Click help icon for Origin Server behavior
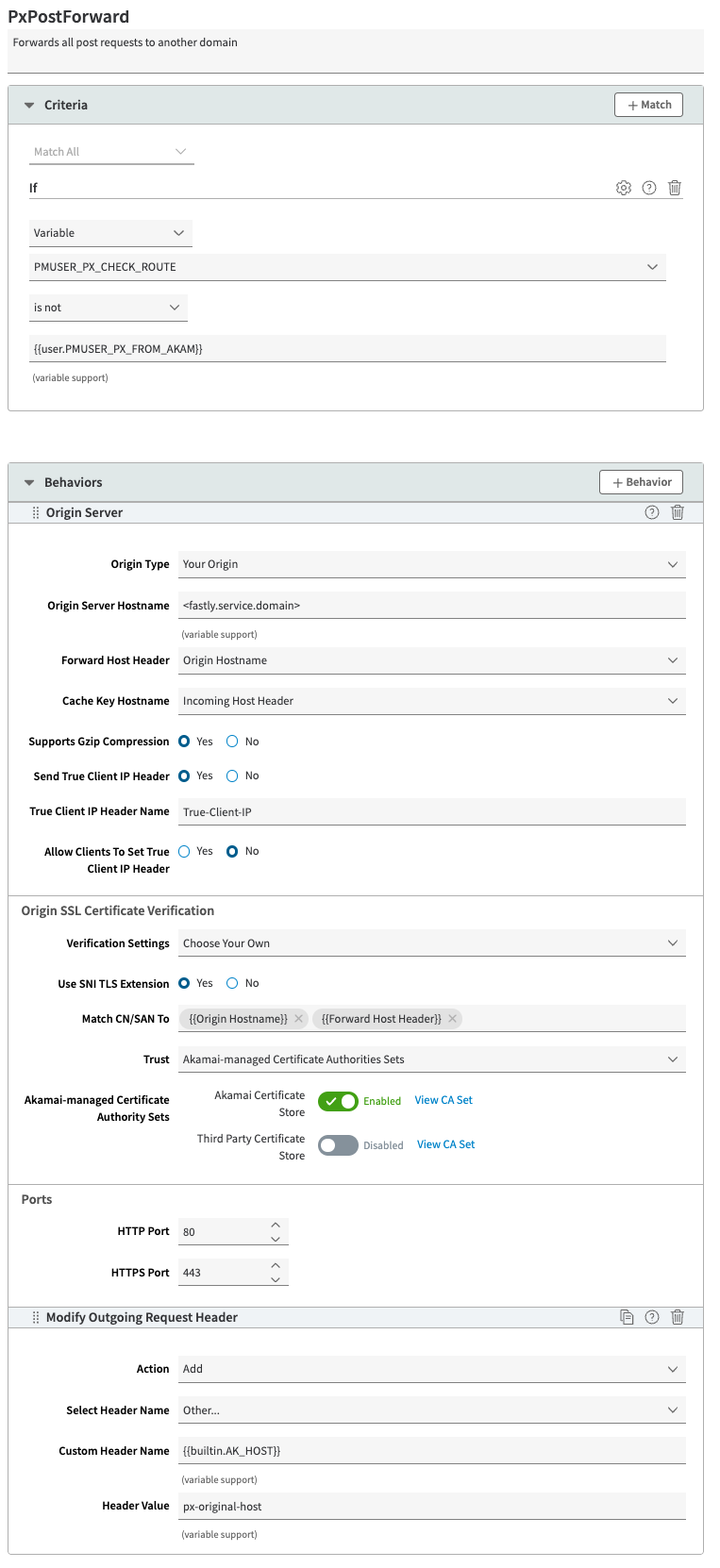The width and height of the screenshot is (720, 1568). (x=652, y=512)
